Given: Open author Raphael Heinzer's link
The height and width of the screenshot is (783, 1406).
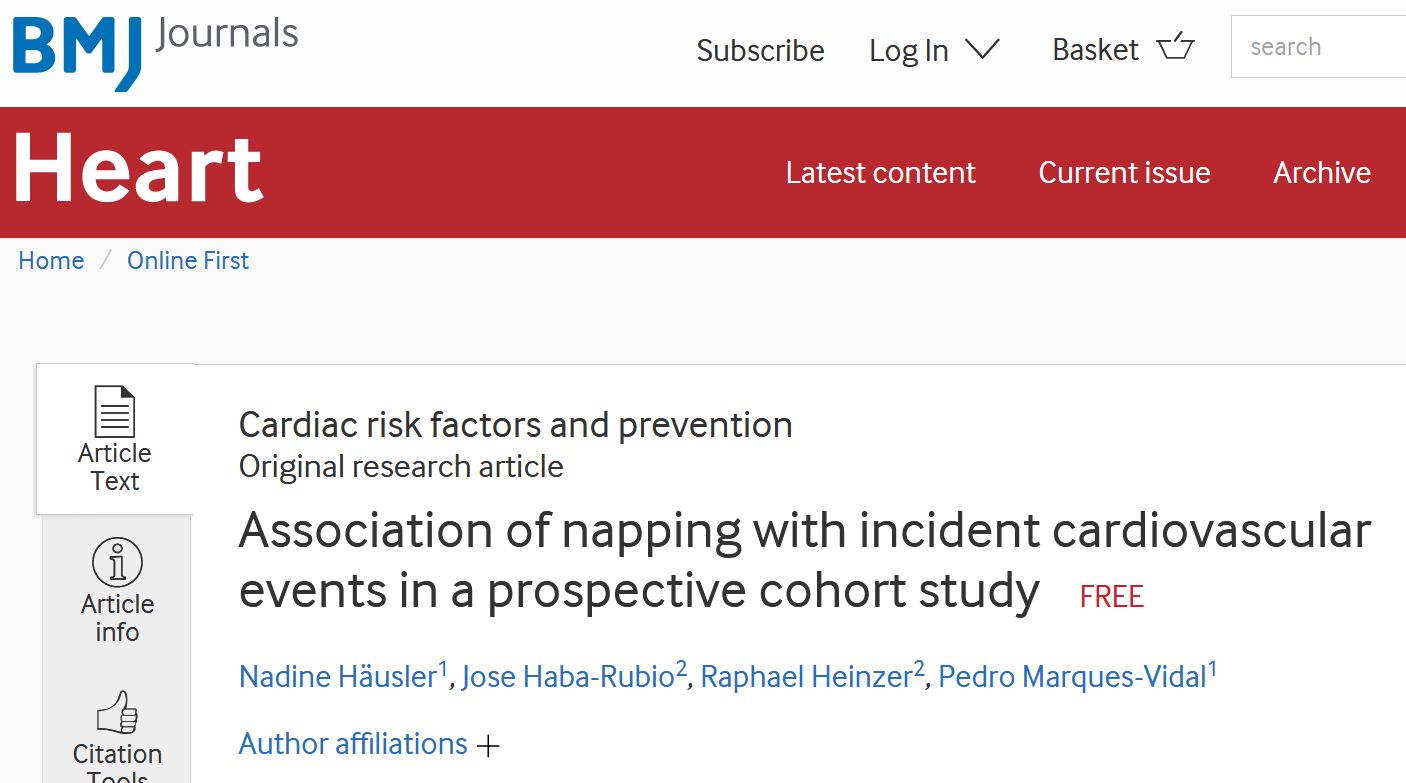Looking at the screenshot, I should click(x=806, y=677).
